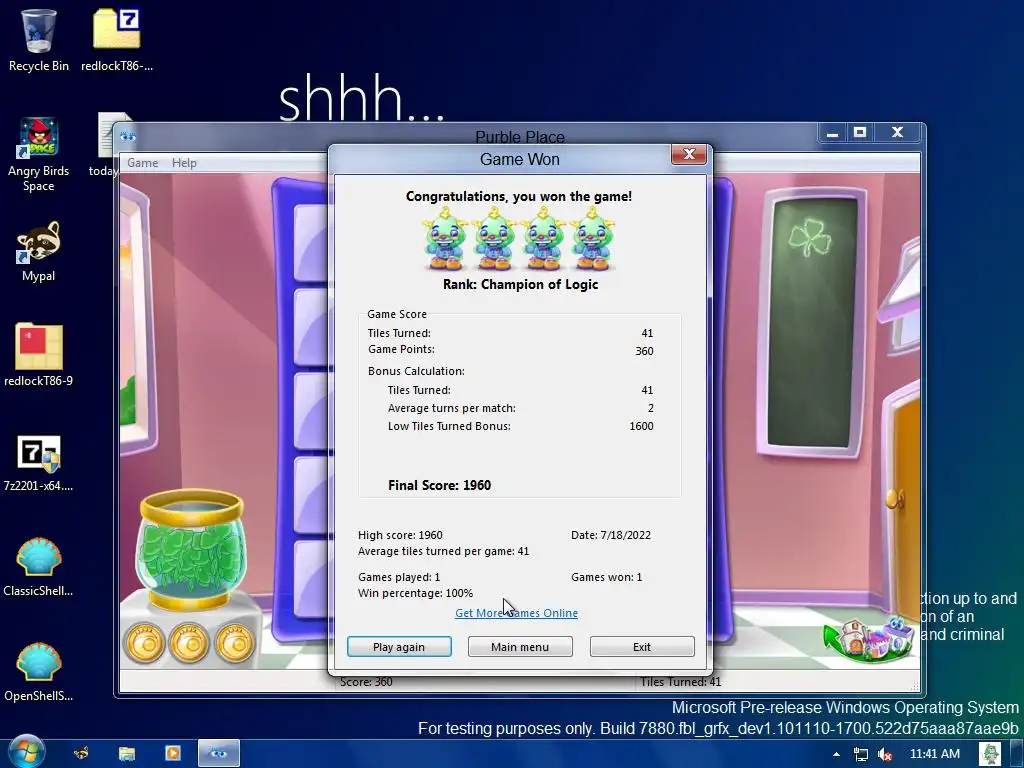Click the network tray icon
Viewport: 1024px width, 768px height.
pyautogui.click(x=861, y=754)
